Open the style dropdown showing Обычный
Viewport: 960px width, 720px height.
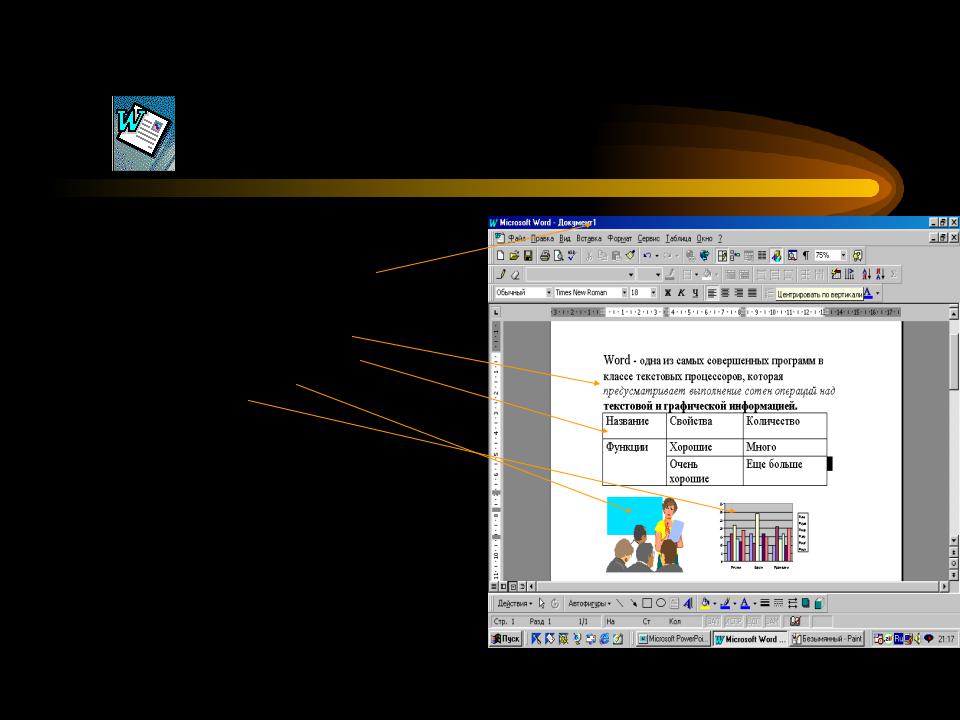549,293
